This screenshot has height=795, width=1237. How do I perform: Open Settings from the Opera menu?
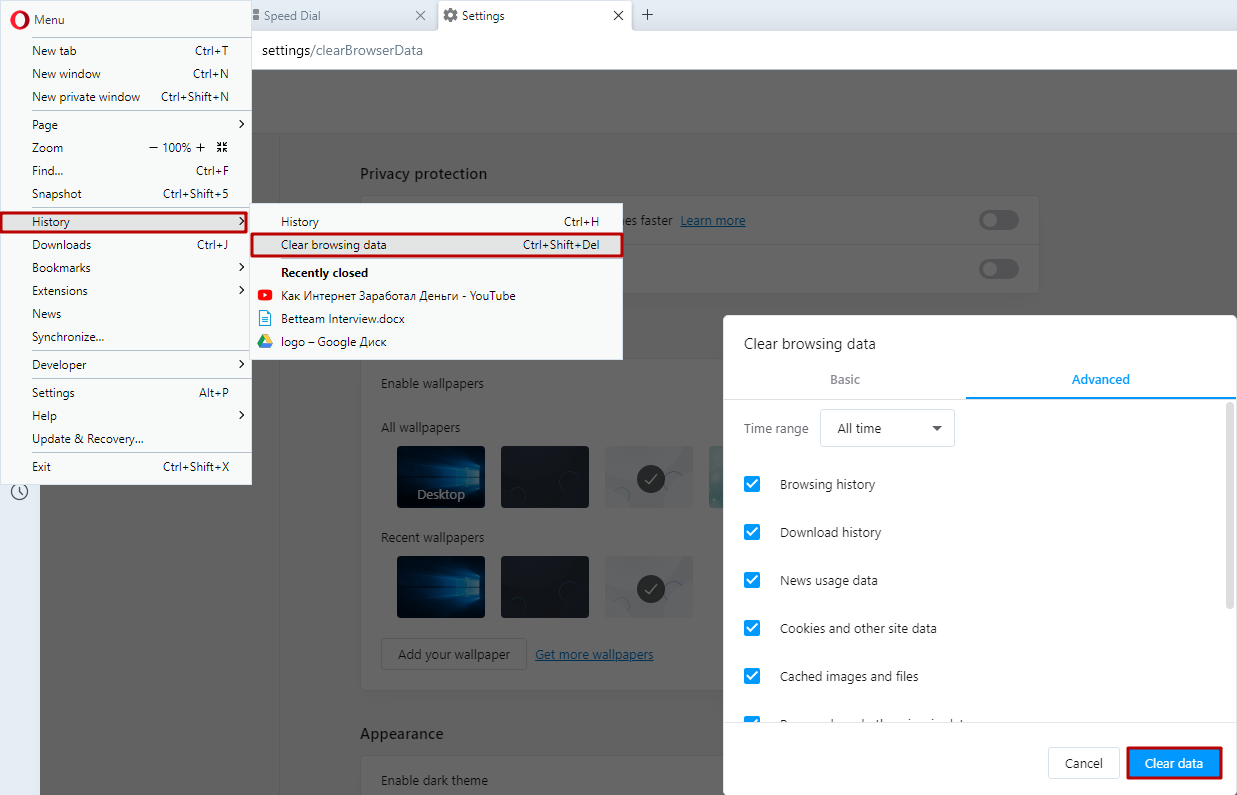(125, 393)
